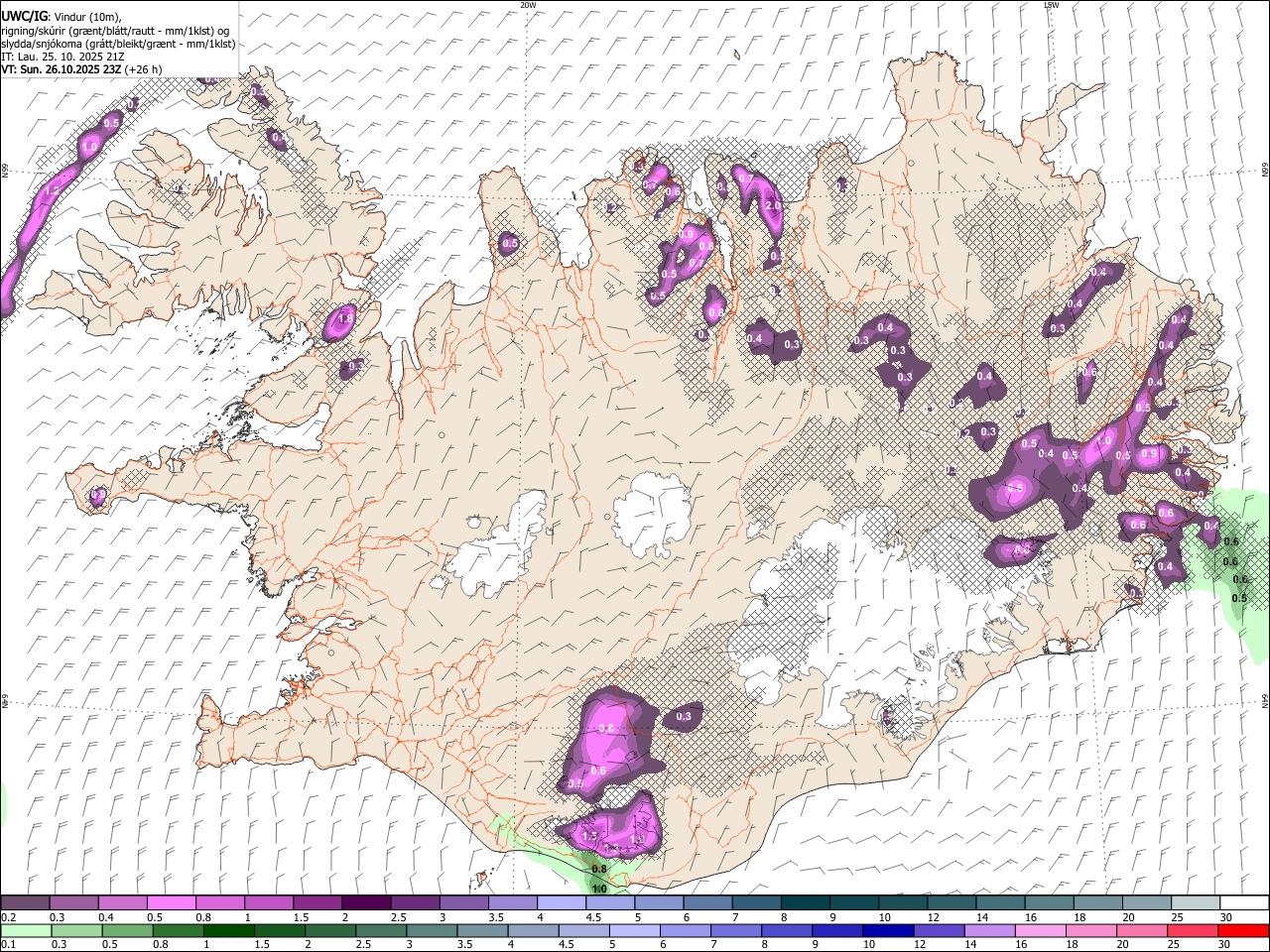
Task: Click the 2.5 grey-green swatch in the lower legend row
Action: pyautogui.click(x=381, y=930)
